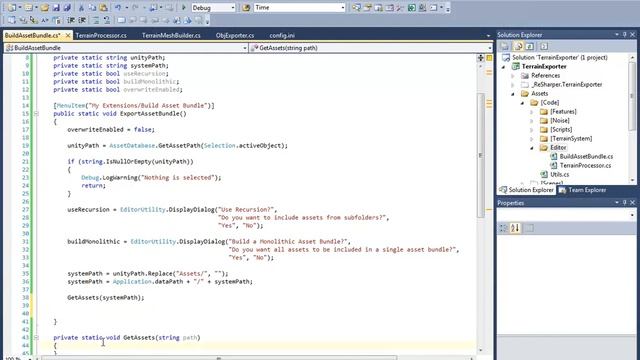Expand the References node
The image size is (640, 360).
pos(513,76)
